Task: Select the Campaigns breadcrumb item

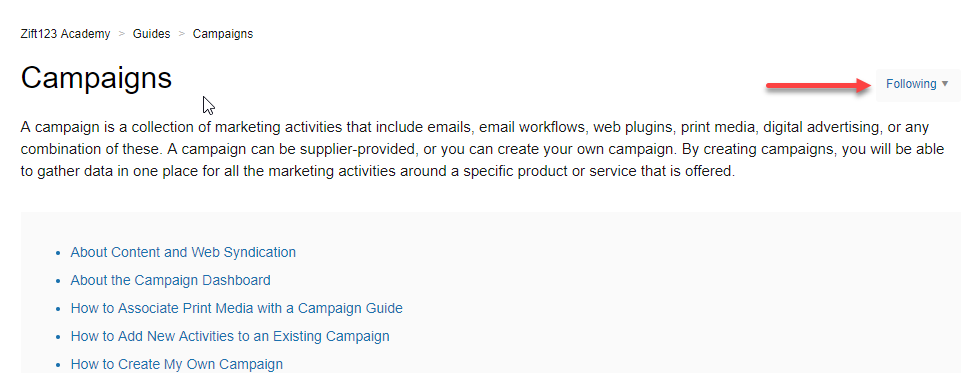Action: [223, 34]
